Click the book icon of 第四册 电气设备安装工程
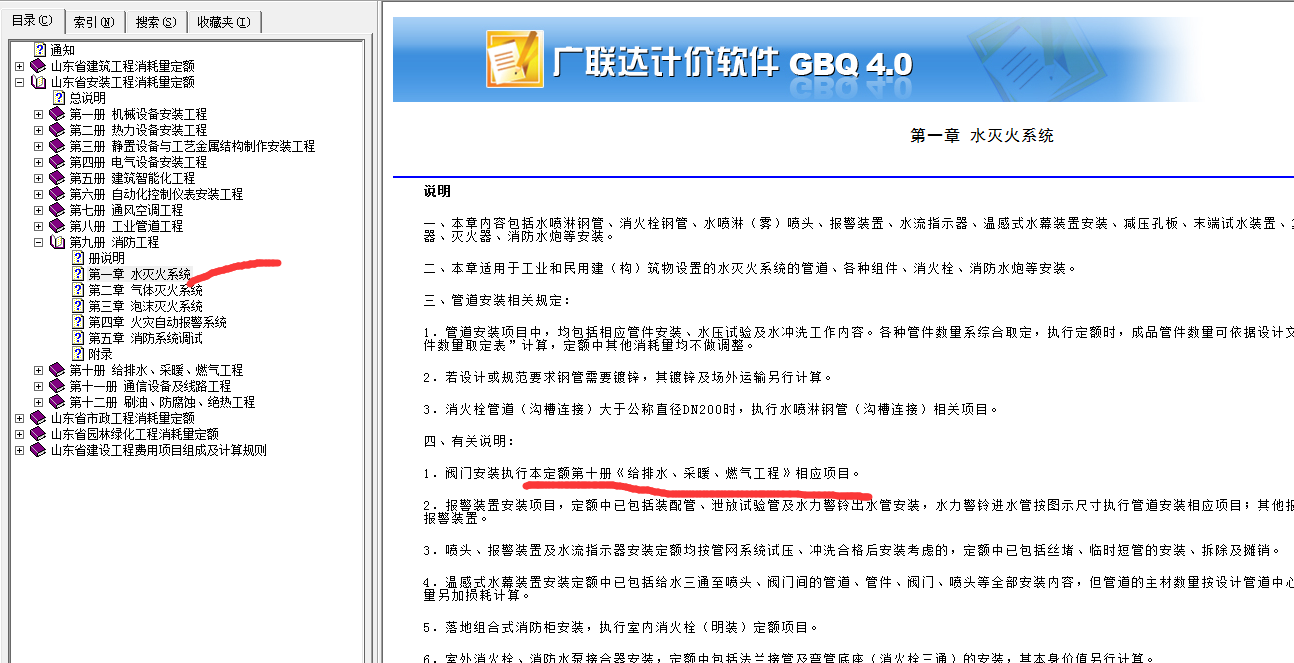Screen dimensions: 1294x663 tap(57, 162)
